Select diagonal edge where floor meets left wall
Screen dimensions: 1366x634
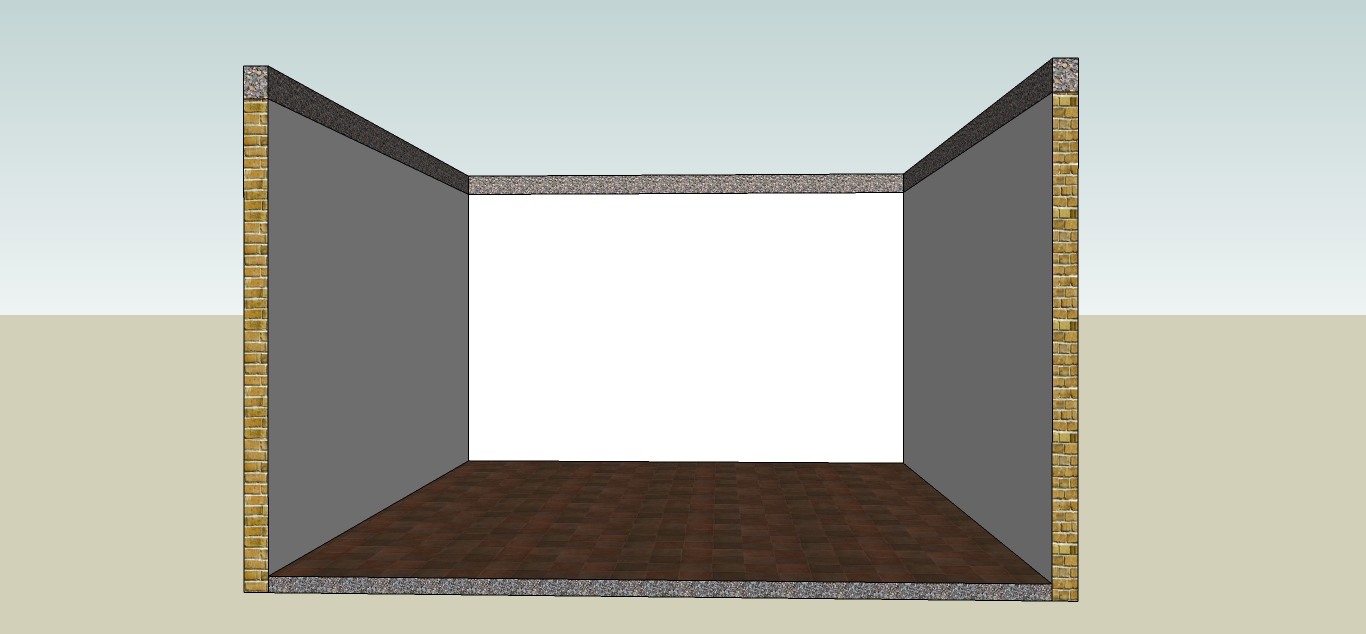tap(370, 518)
